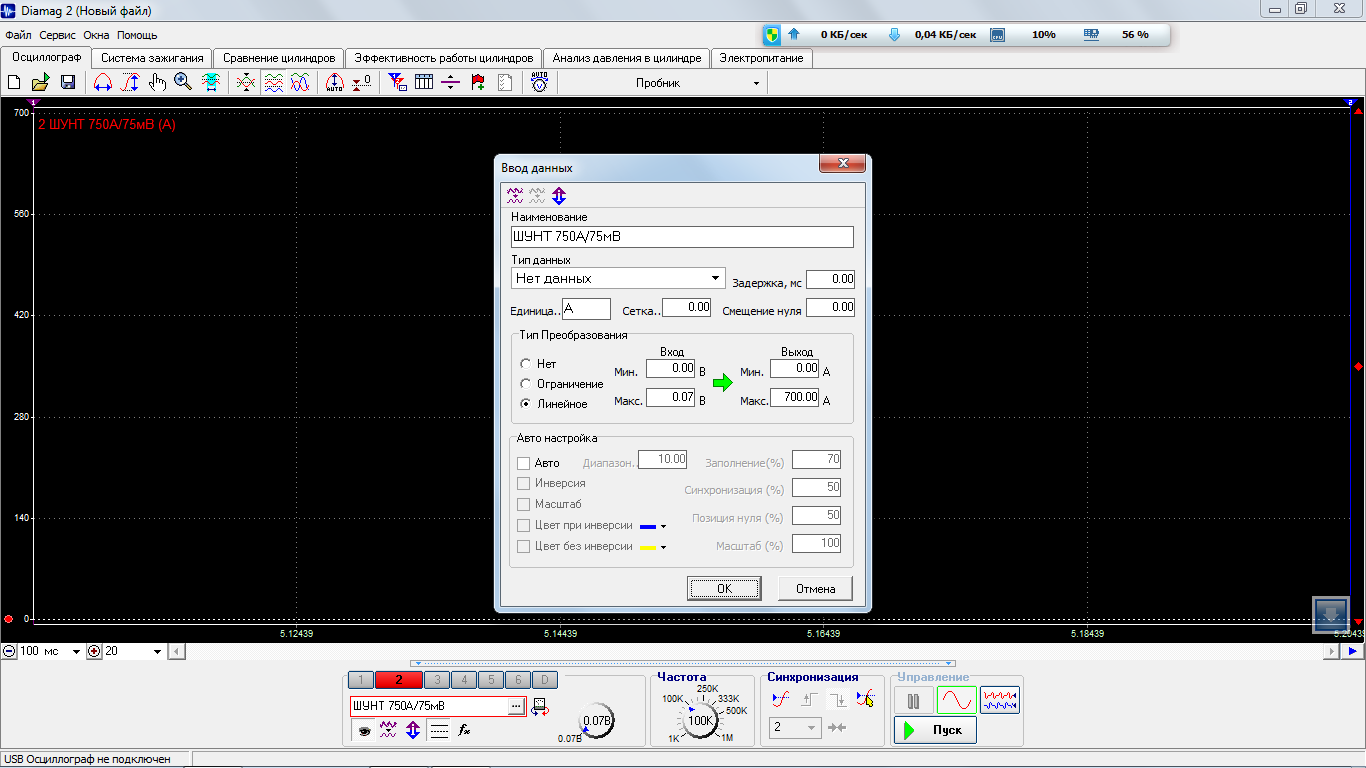This screenshot has width=1366, height=768.
Task: Enable the Авто checkbox
Action: pos(523,463)
